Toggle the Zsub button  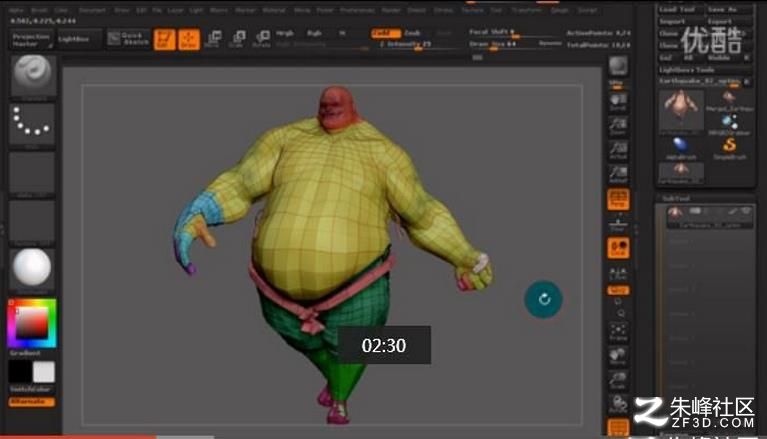pyautogui.click(x=412, y=33)
